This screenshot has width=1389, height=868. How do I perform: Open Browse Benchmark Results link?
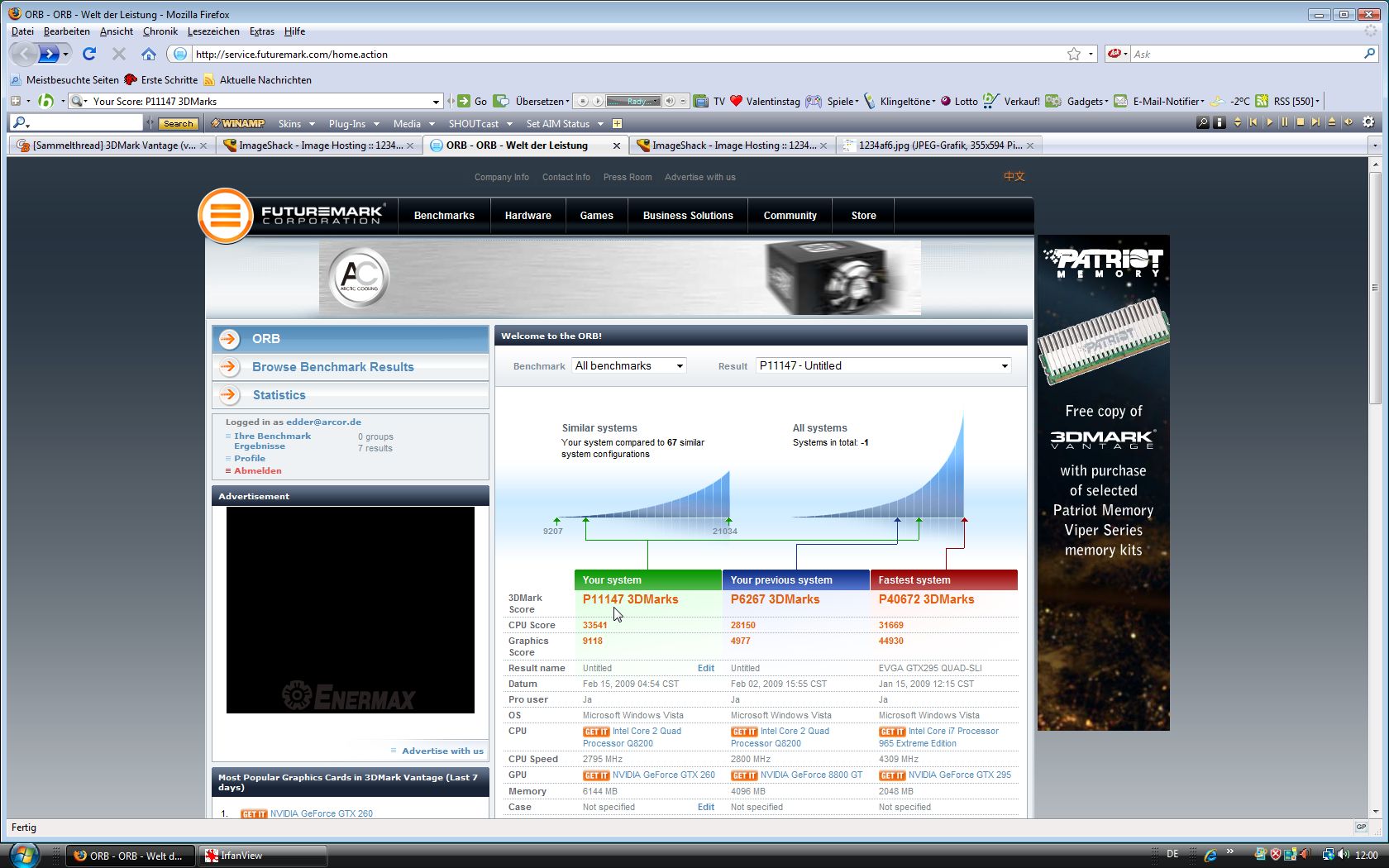[333, 367]
